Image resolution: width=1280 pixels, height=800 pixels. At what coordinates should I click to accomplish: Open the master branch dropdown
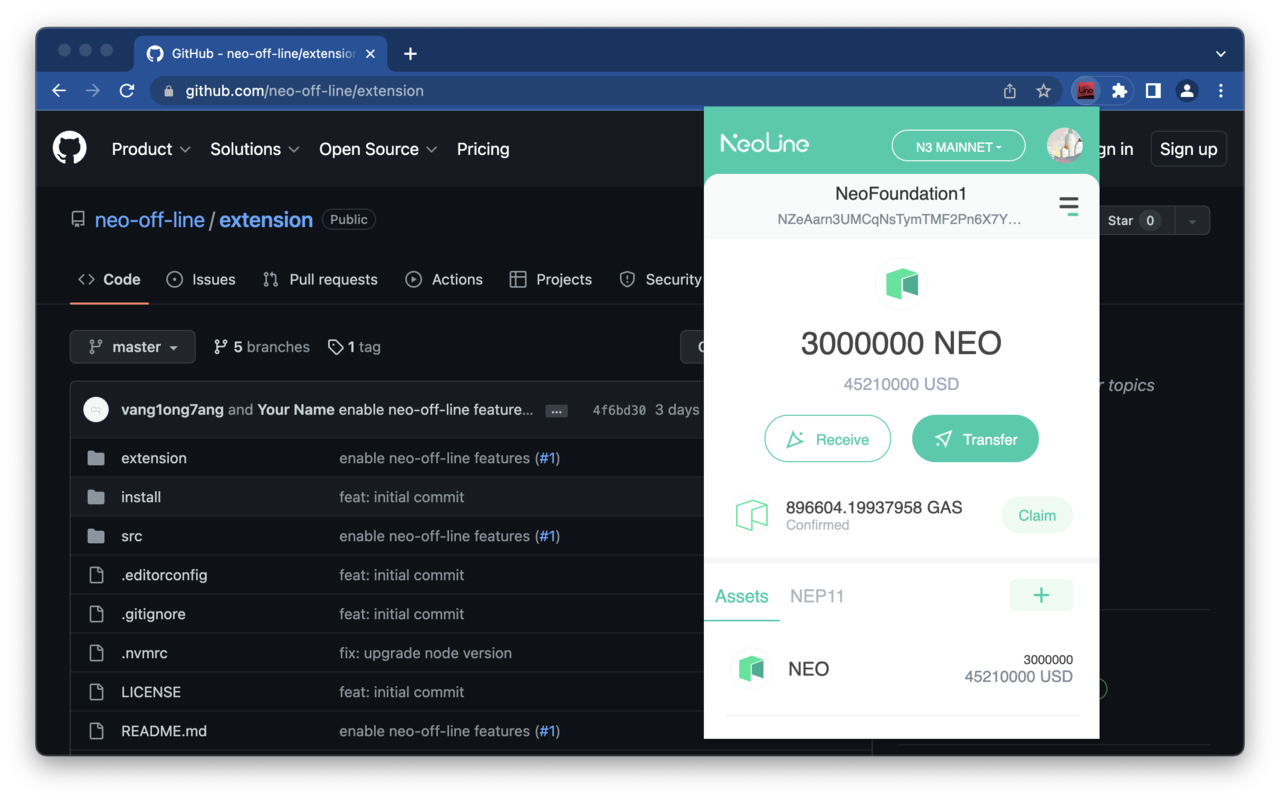pos(132,346)
